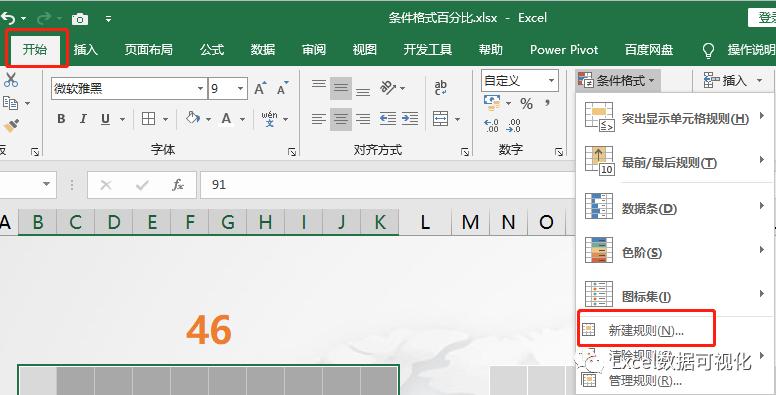Click the Borders icon
This screenshot has height=395, width=776.
[148, 119]
